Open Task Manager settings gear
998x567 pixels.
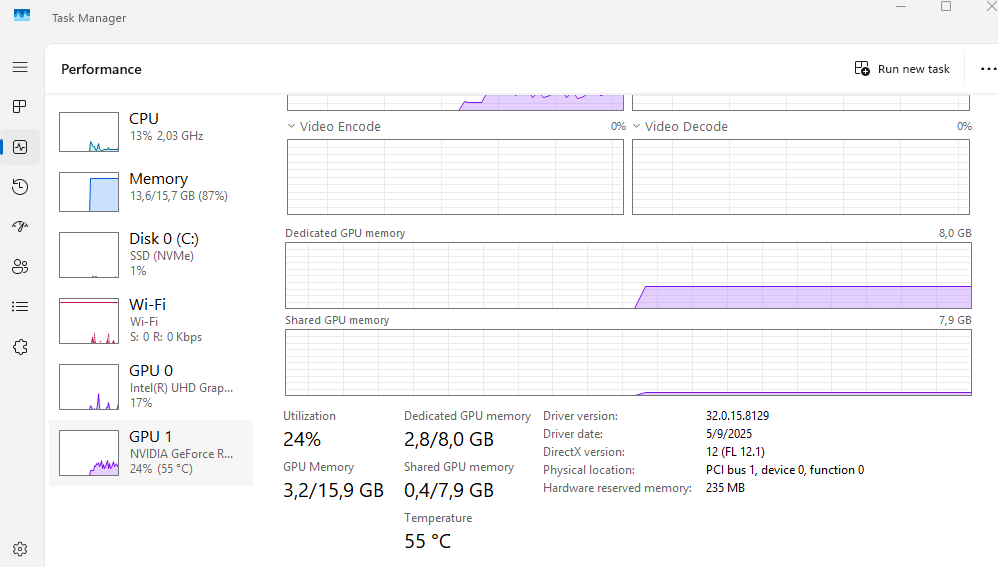[x=20, y=549]
